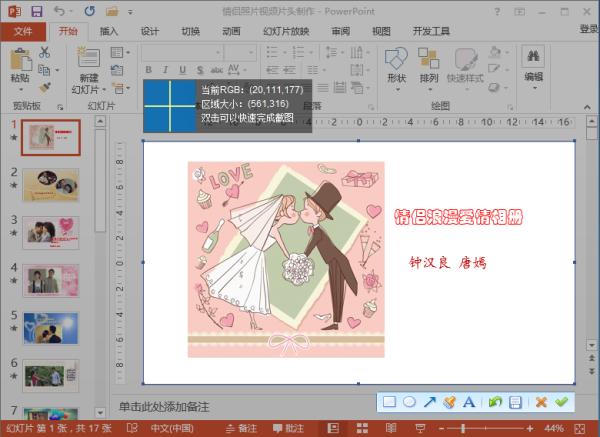This screenshot has width=600, height=437.
Task: Save the screenshot with the floppy disk icon
Action: click(515, 402)
